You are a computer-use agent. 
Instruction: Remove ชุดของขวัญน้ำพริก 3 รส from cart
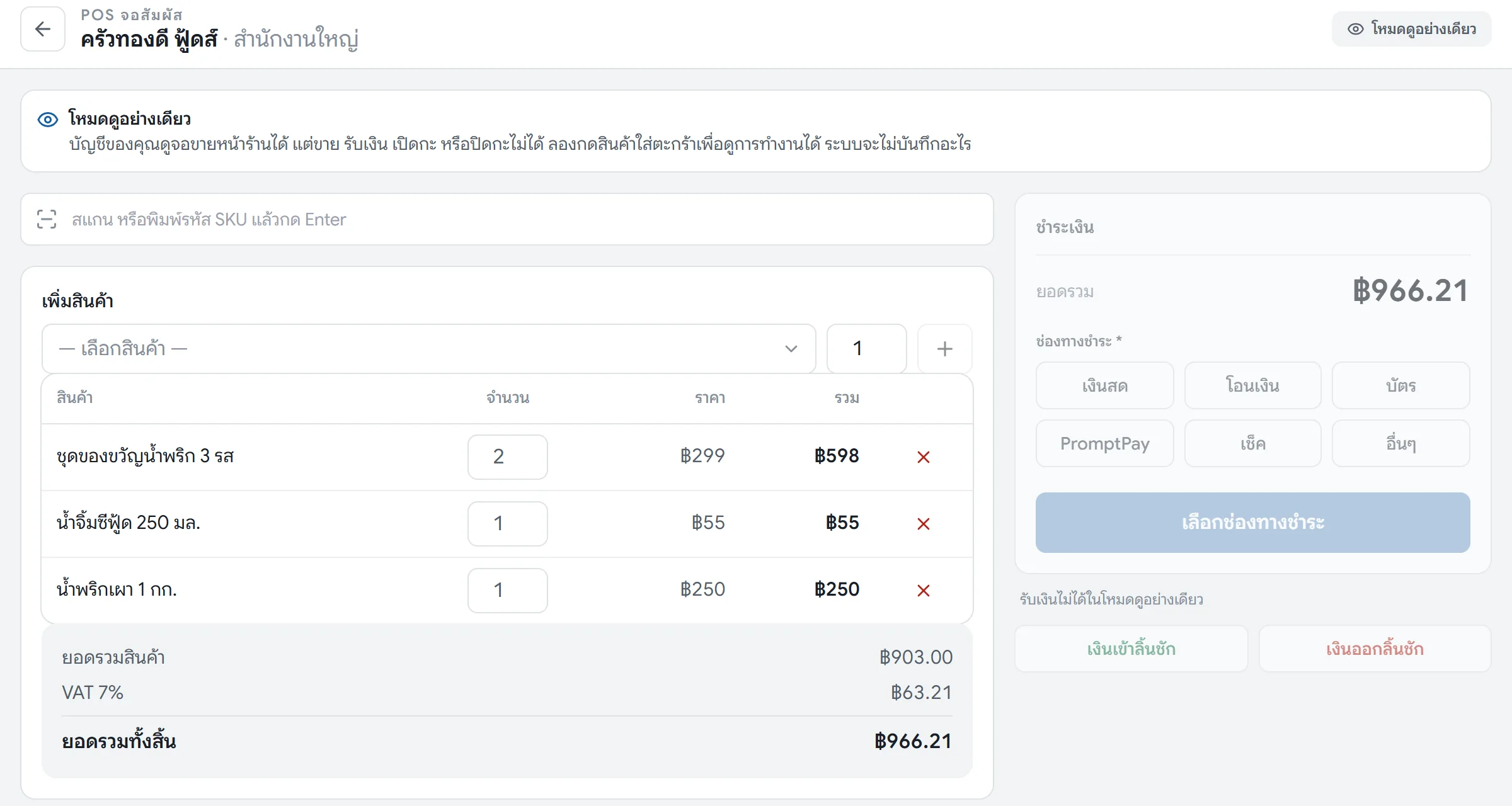pos(924,457)
